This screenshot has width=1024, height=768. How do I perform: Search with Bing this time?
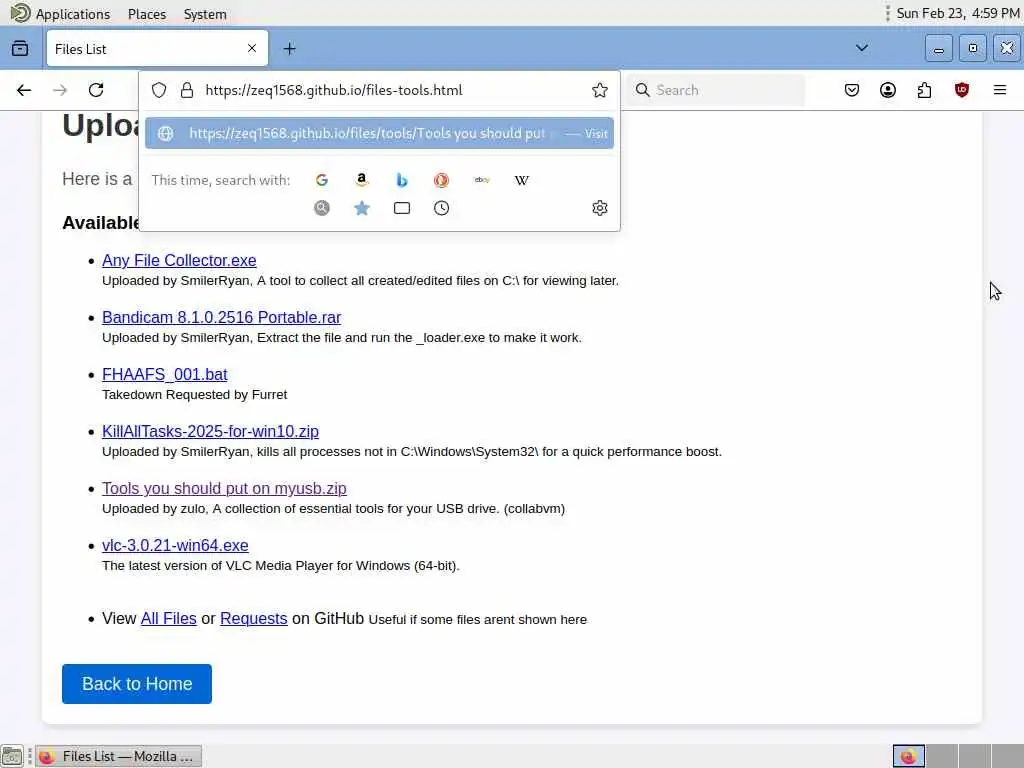pyautogui.click(x=402, y=180)
